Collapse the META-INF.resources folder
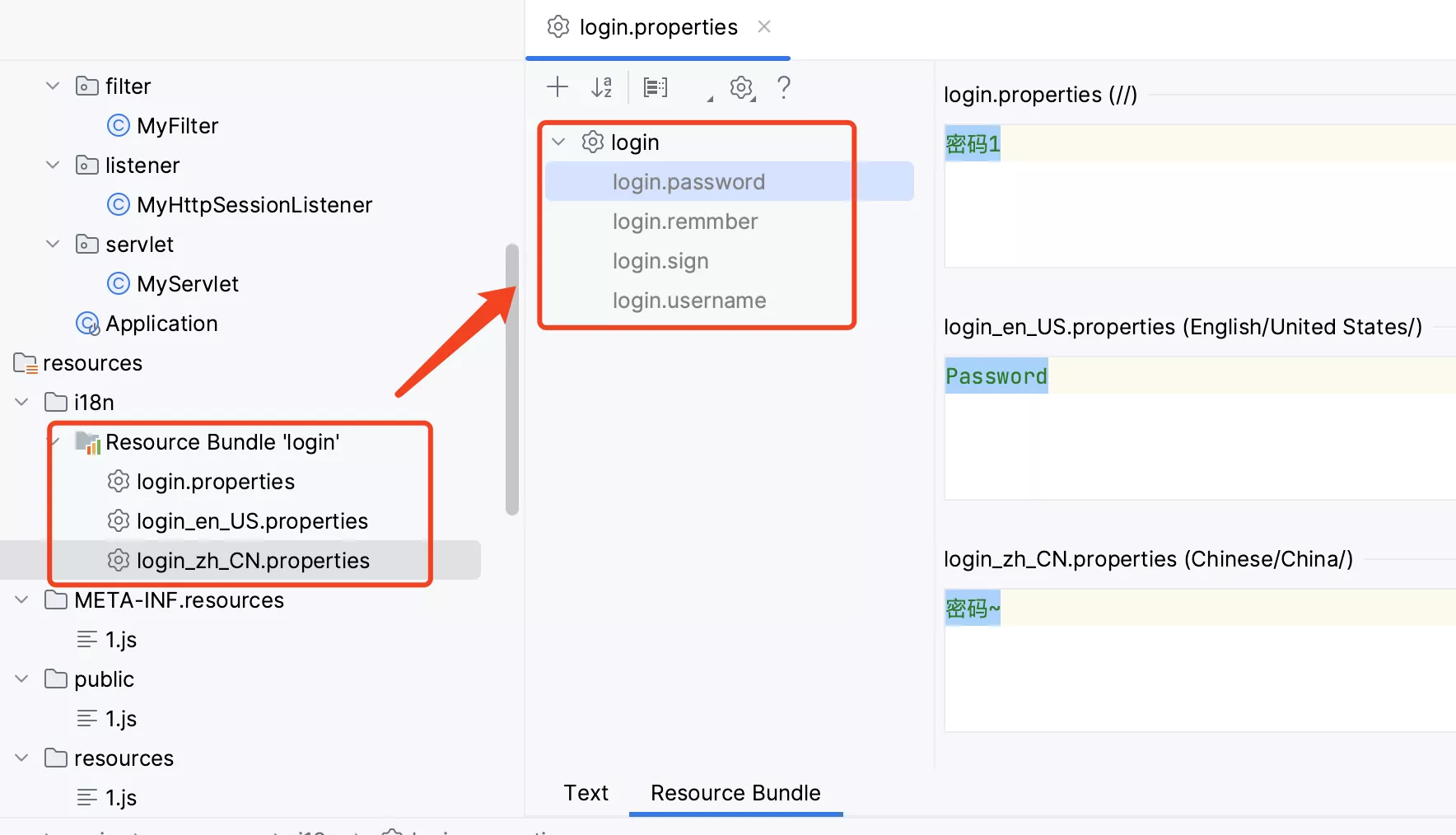The width and height of the screenshot is (1456, 835). pyautogui.click(x=21, y=599)
